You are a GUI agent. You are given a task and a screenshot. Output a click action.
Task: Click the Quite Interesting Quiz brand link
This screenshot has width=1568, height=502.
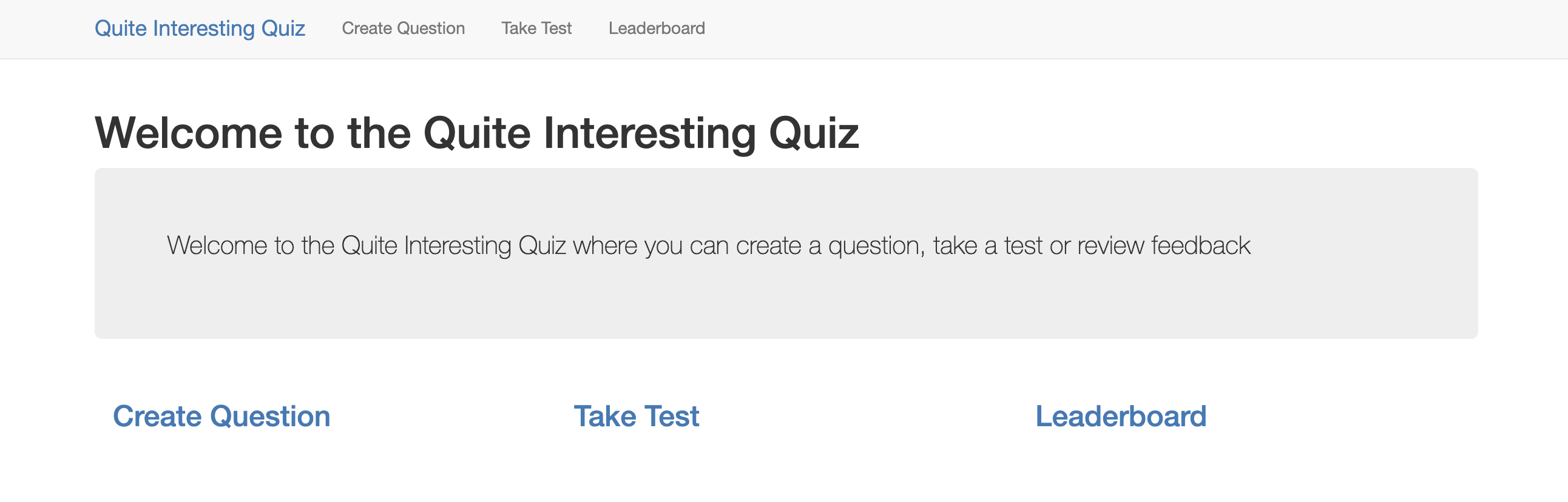pyautogui.click(x=200, y=28)
